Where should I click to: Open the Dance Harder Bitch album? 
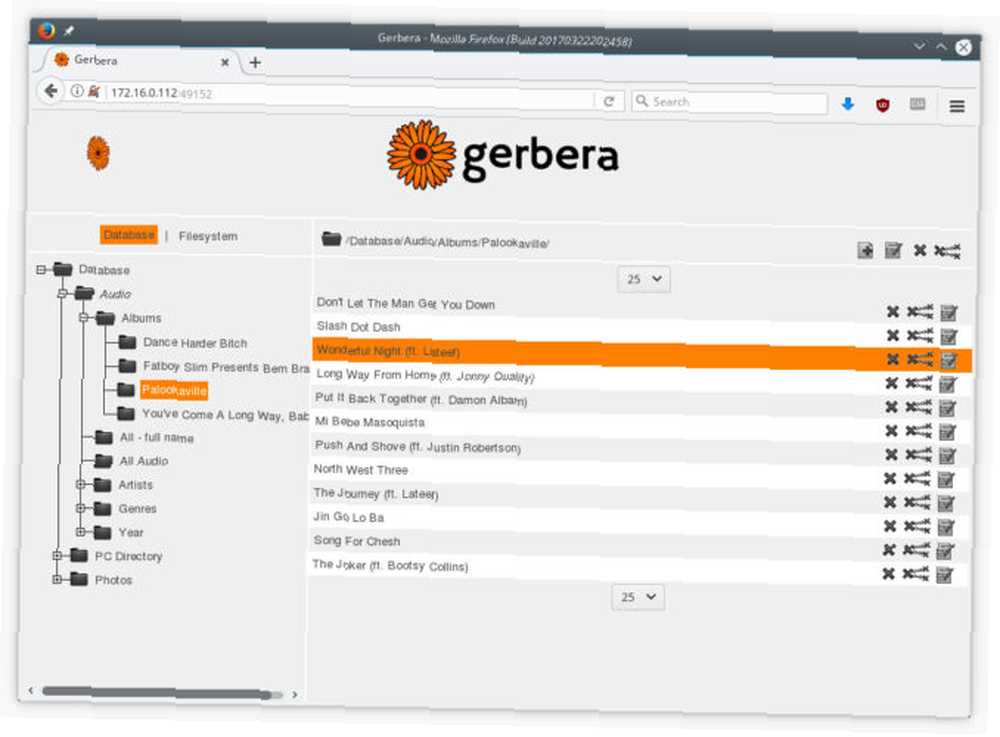point(195,342)
